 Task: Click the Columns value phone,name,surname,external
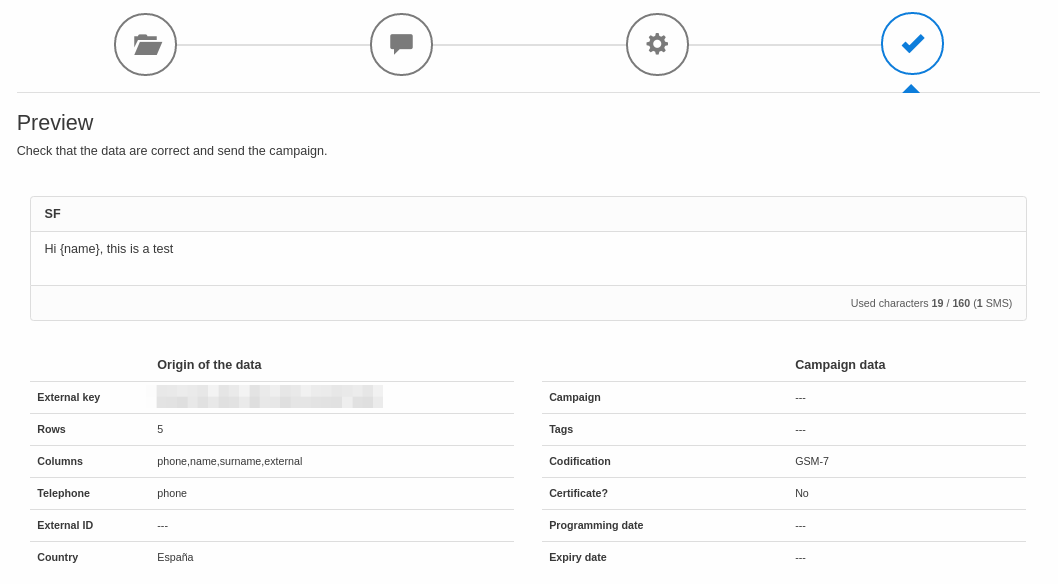229,461
